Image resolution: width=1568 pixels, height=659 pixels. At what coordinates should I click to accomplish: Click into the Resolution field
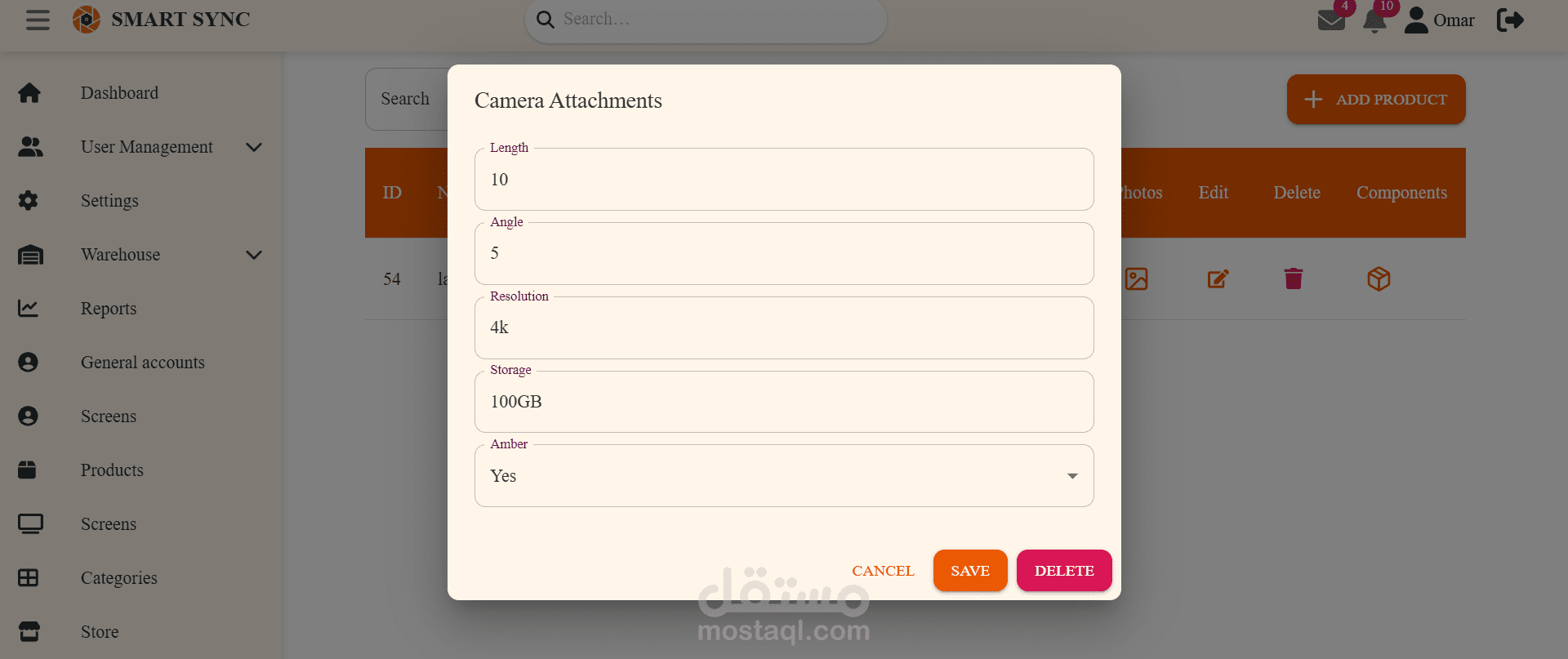(x=784, y=328)
